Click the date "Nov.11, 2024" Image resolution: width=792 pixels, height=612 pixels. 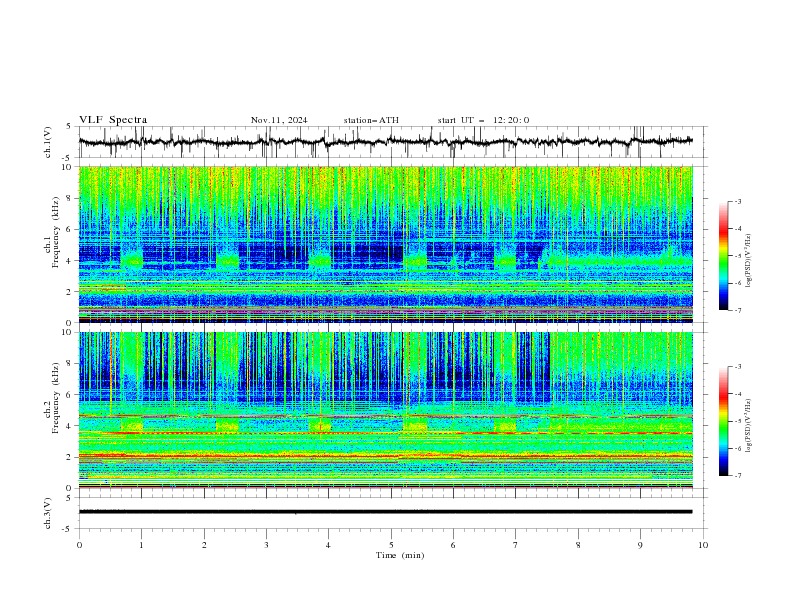279,120
